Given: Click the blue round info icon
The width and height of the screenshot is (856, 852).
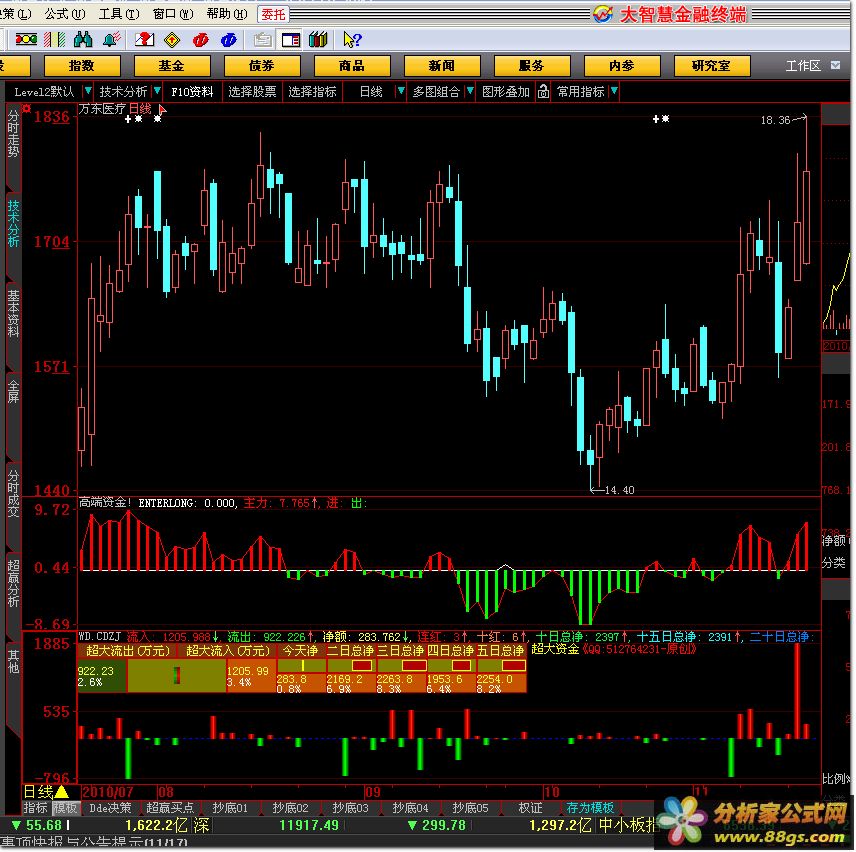Looking at the screenshot, I should (x=229, y=40).
